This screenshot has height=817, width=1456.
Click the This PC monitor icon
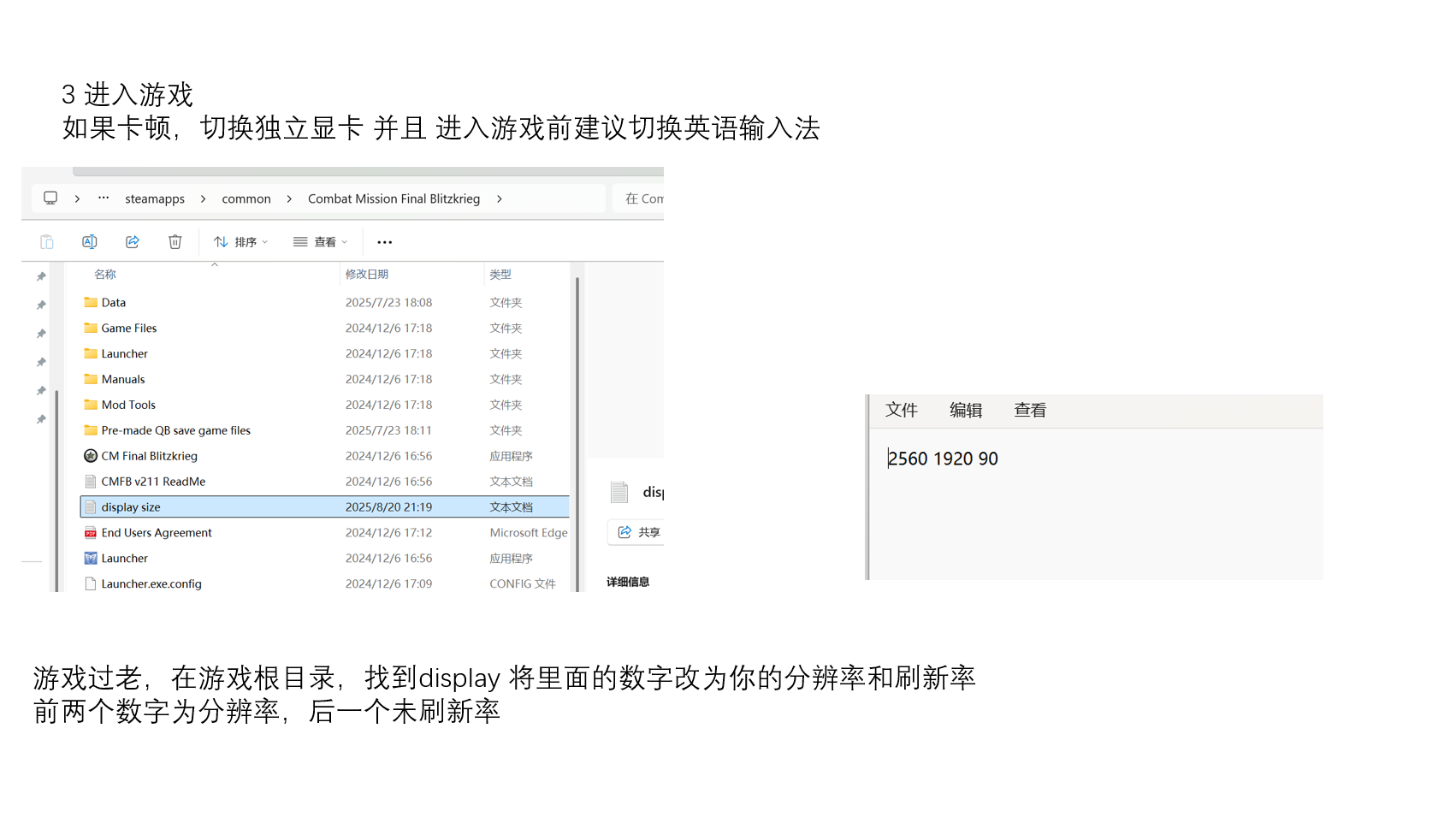point(50,198)
